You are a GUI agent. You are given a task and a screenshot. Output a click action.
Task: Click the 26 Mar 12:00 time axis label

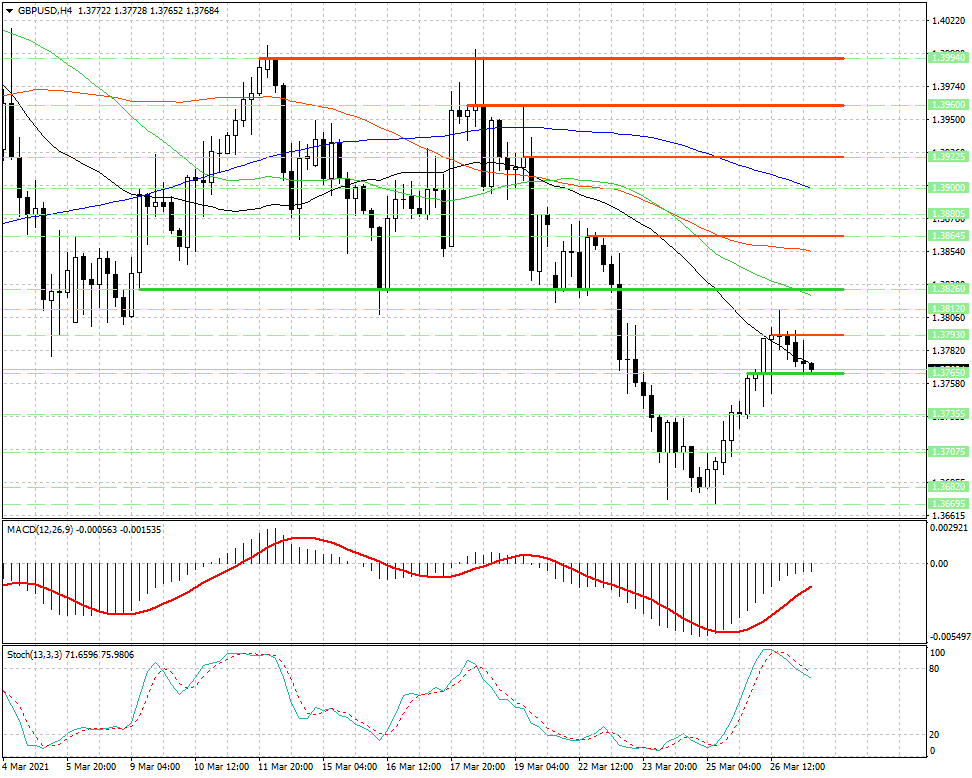[797, 766]
